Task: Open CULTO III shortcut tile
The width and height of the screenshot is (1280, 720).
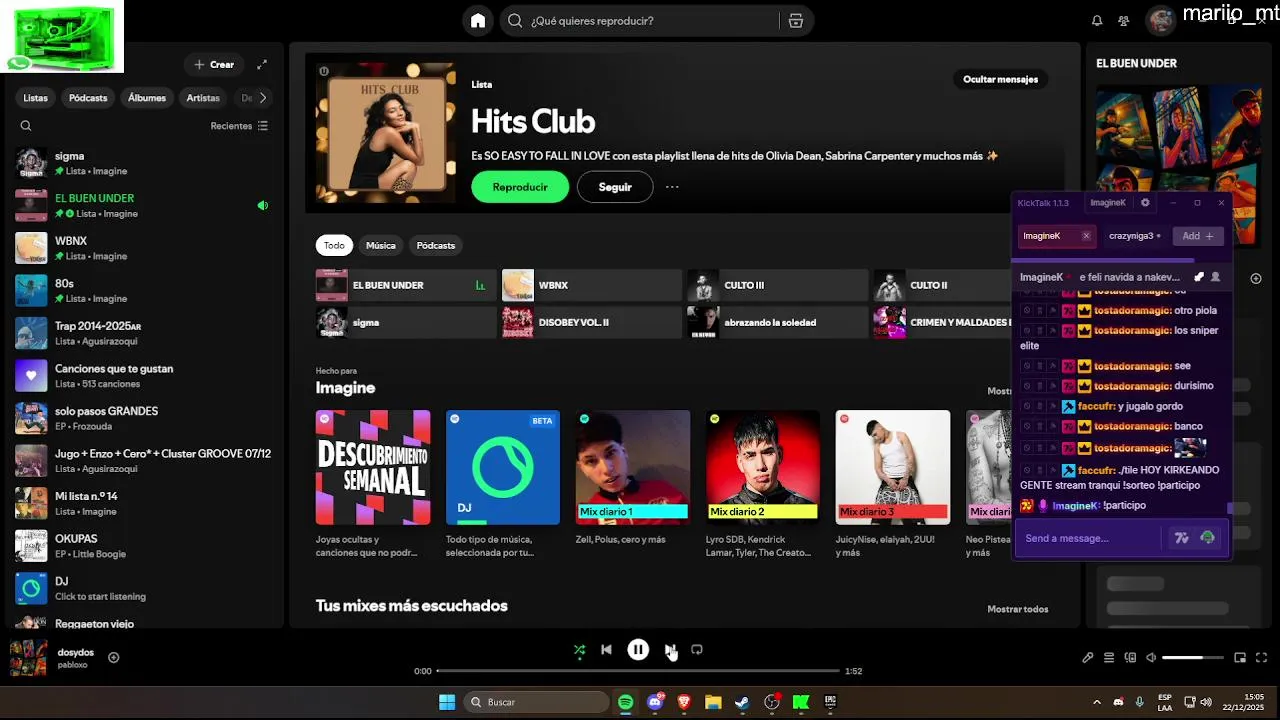Action: [777, 285]
